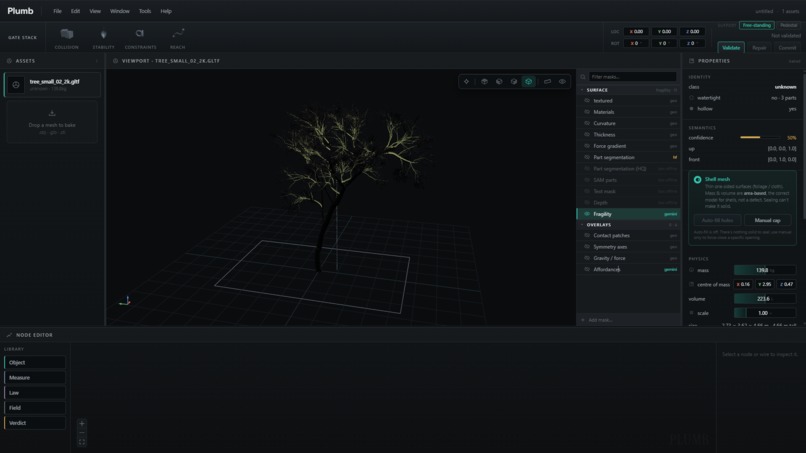Open the Collision gate

(67, 39)
